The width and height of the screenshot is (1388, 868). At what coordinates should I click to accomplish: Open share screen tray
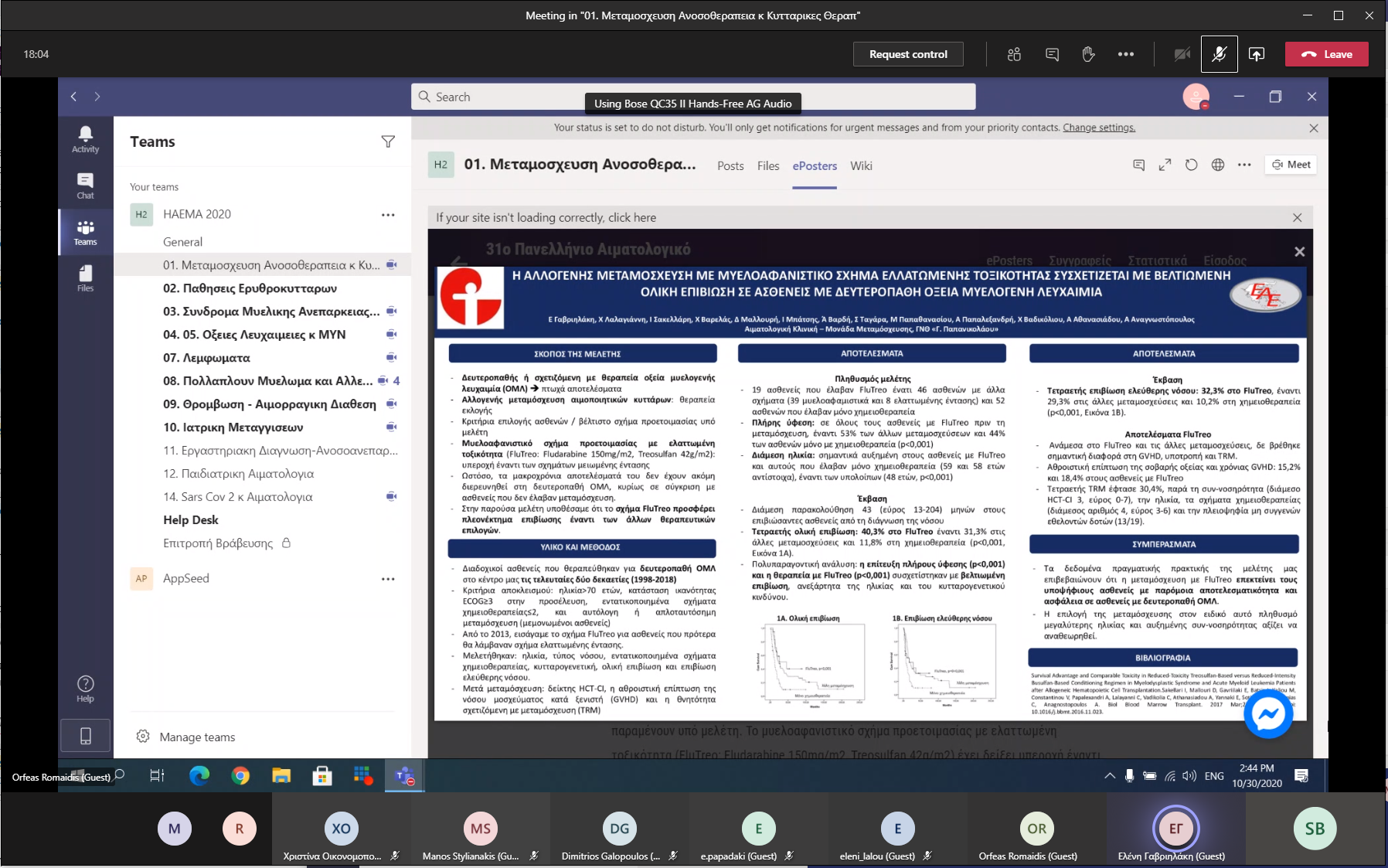coord(1257,54)
